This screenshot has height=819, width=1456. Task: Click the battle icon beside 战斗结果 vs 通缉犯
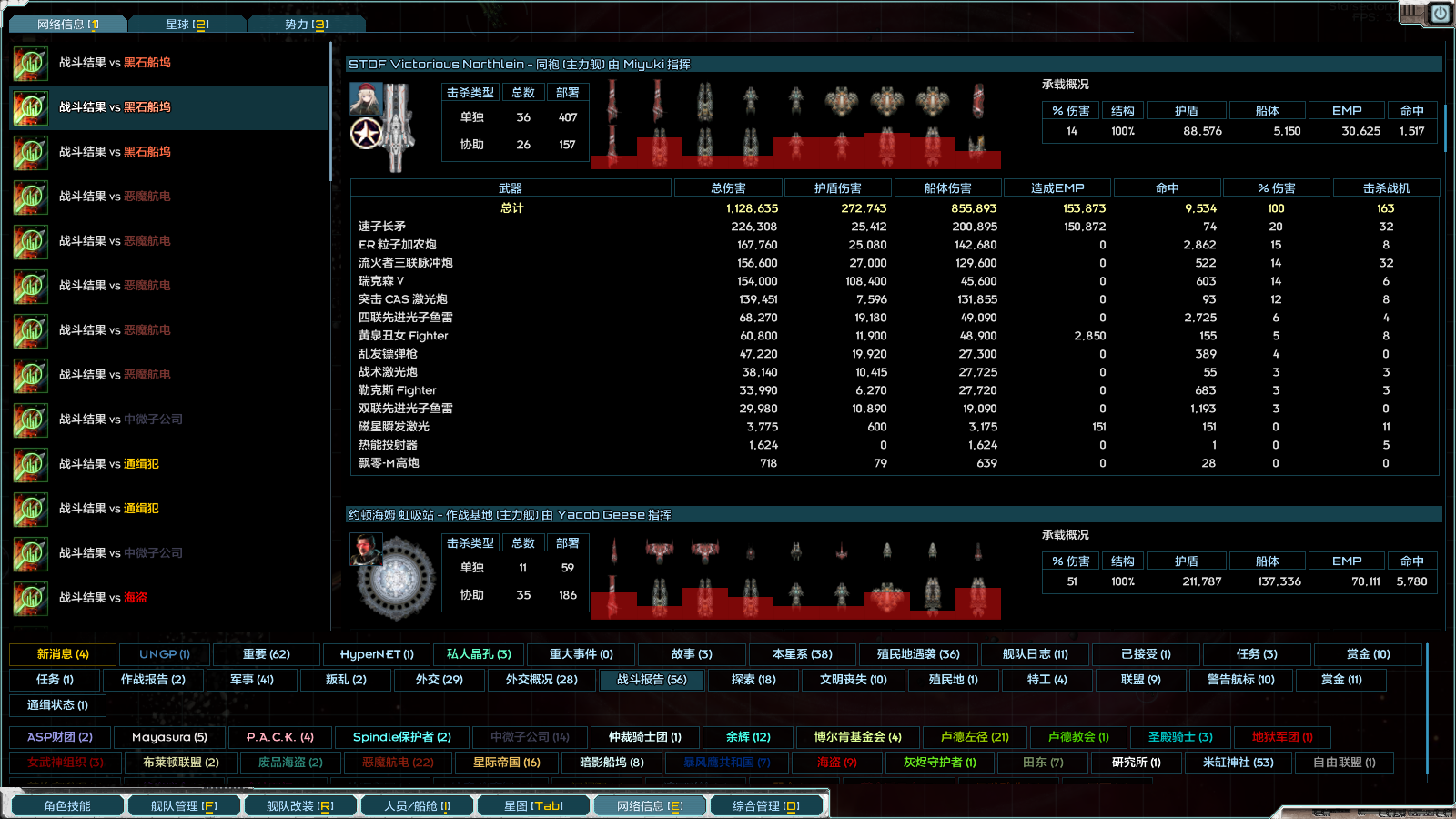(30, 464)
